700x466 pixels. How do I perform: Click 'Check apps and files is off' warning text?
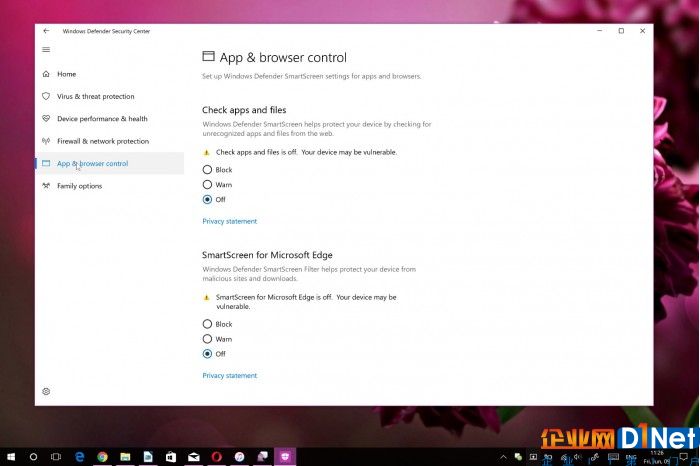[x=306, y=152]
